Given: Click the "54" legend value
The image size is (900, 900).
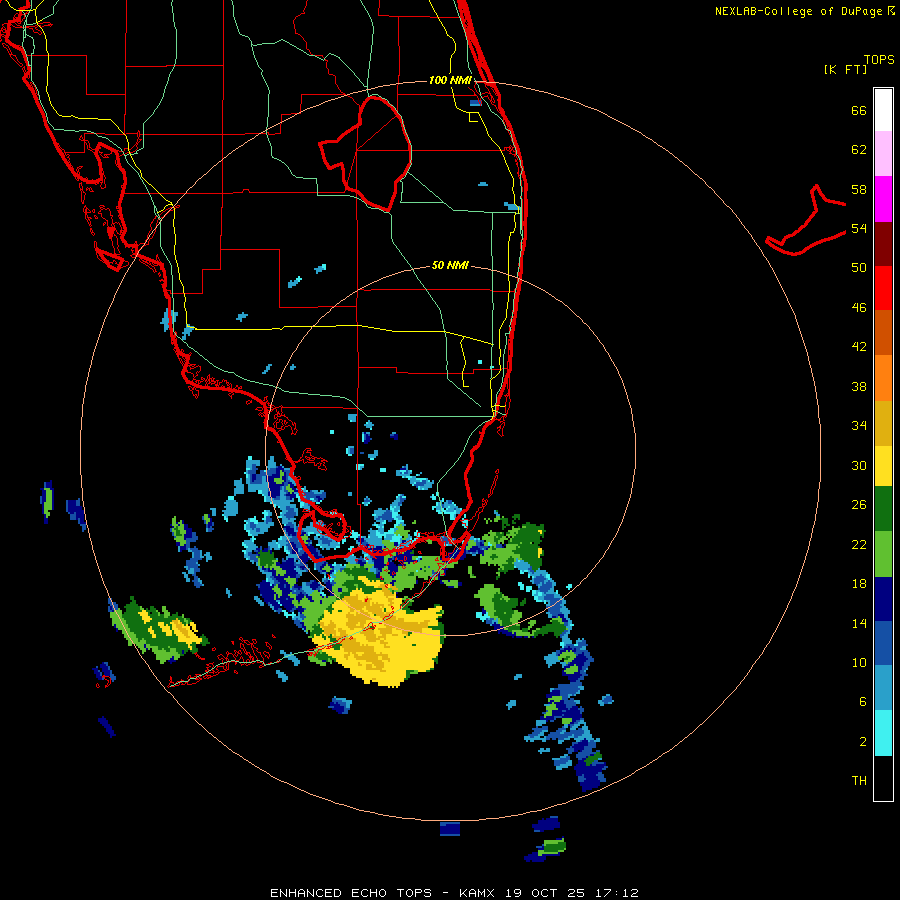Looking at the screenshot, I should point(859,228).
